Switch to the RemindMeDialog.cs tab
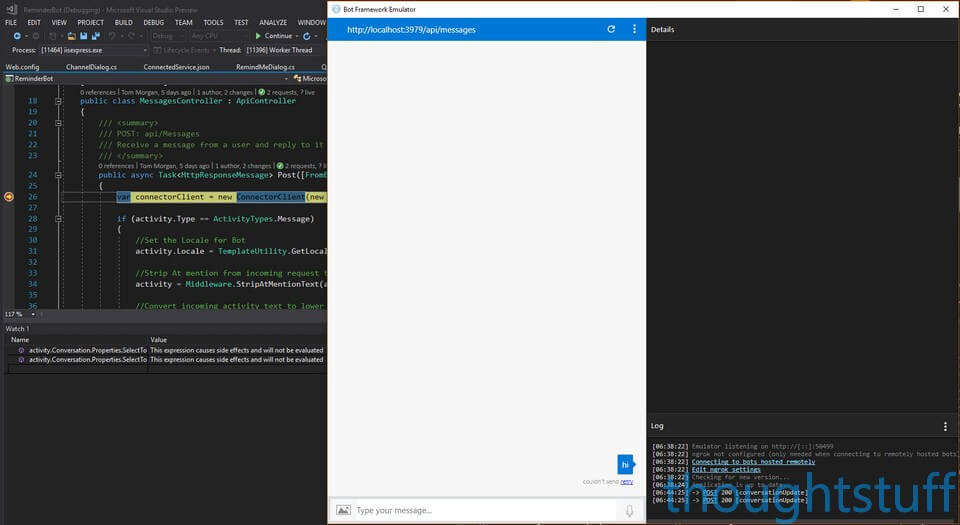Screen dimensions: 960x525 pyautogui.click(x=265, y=67)
